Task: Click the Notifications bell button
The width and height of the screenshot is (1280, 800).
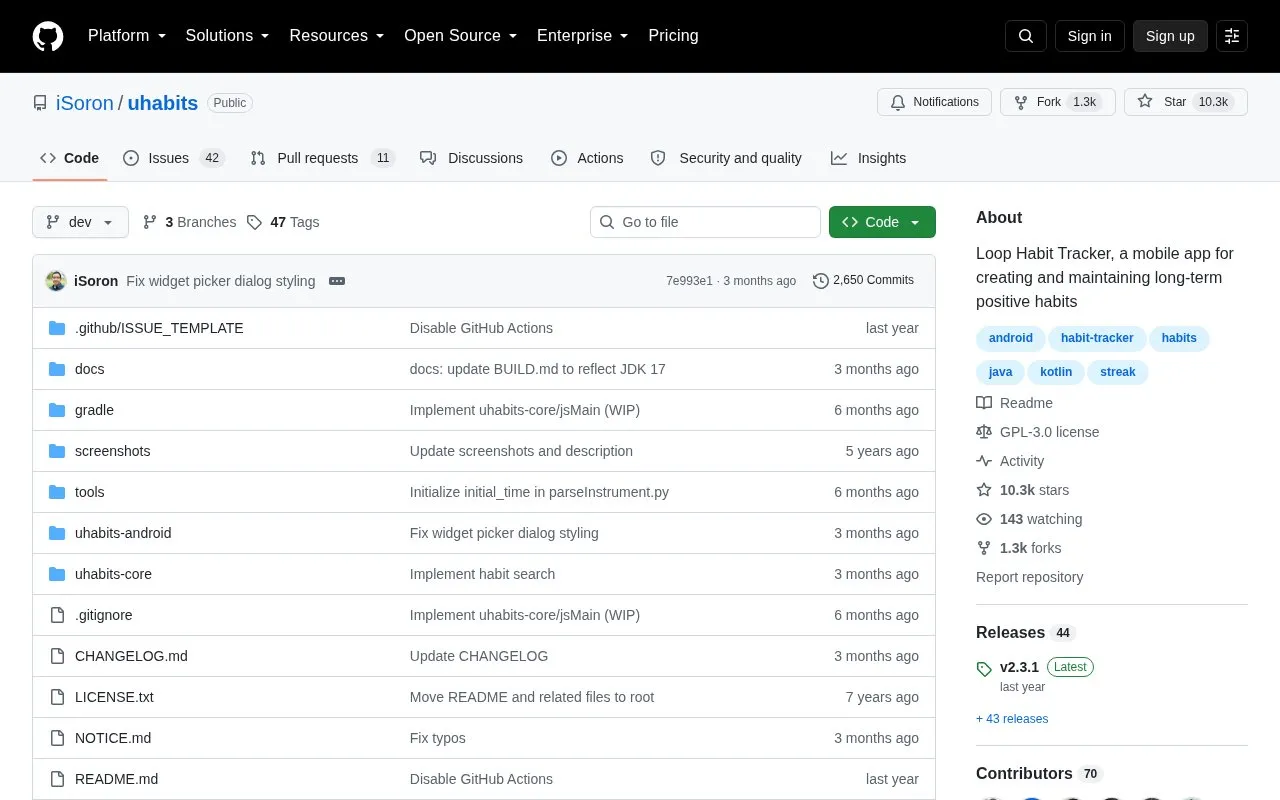Action: pyautogui.click(x=934, y=102)
